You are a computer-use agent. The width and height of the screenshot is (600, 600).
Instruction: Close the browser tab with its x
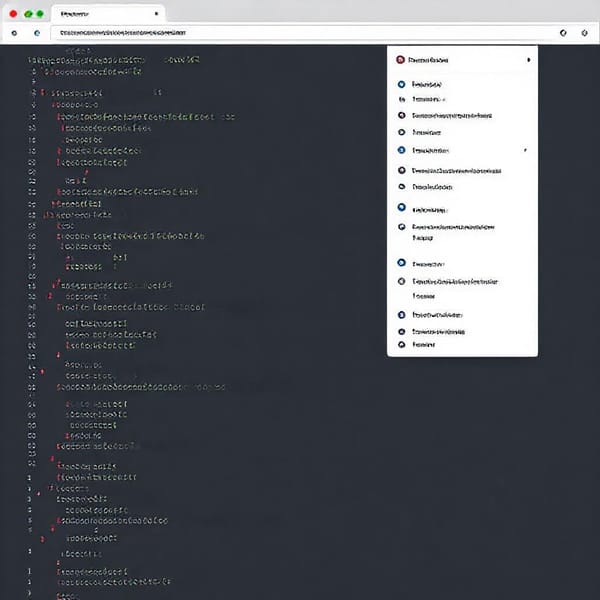156,14
